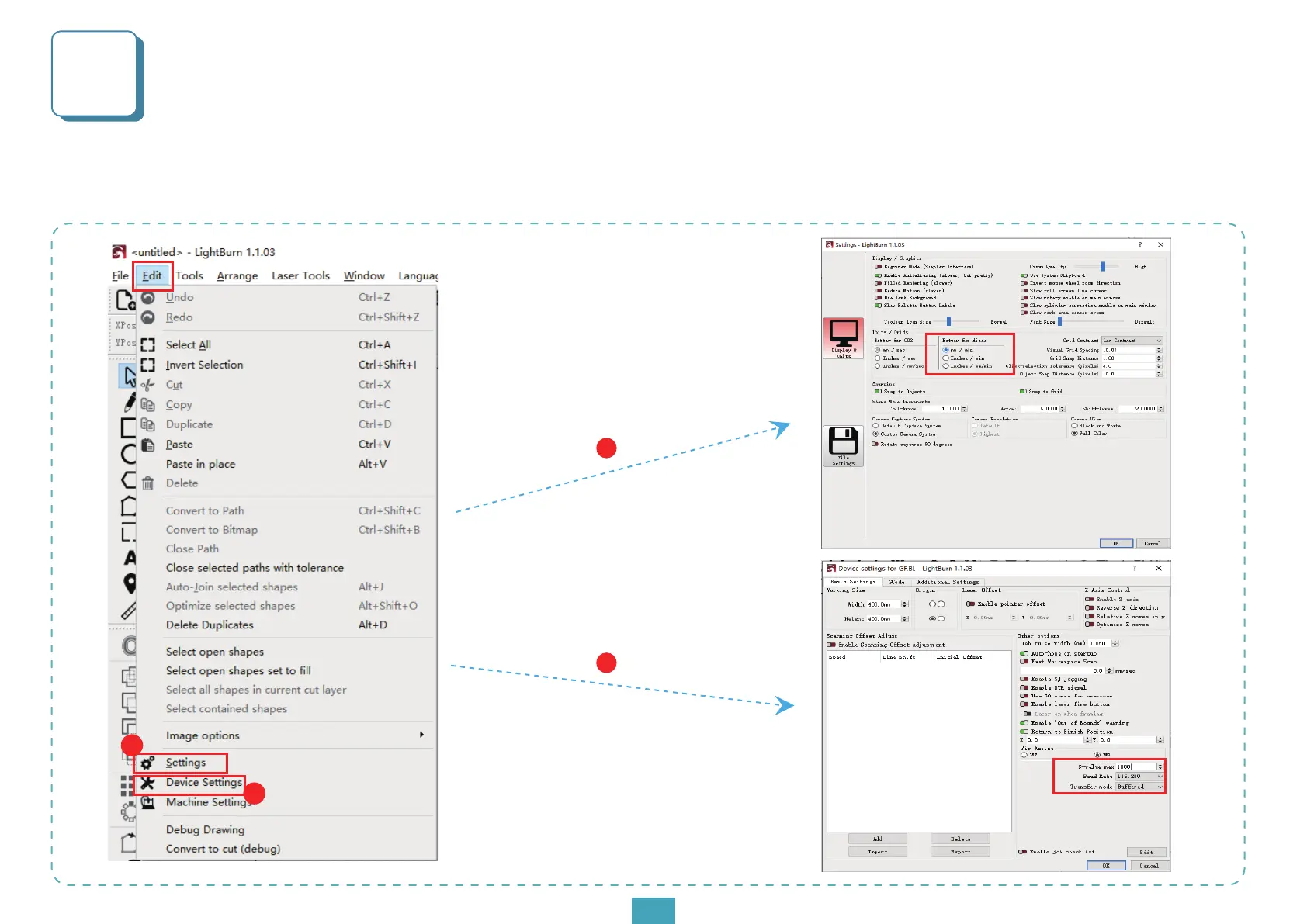The image size is (1307, 924).
Task: Adjust the Toolbar Icon Size slider
Action: [948, 321]
